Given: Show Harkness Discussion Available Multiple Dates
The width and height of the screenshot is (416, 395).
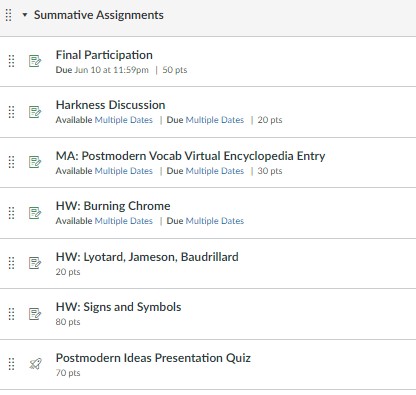Looking at the screenshot, I should click(124, 120).
